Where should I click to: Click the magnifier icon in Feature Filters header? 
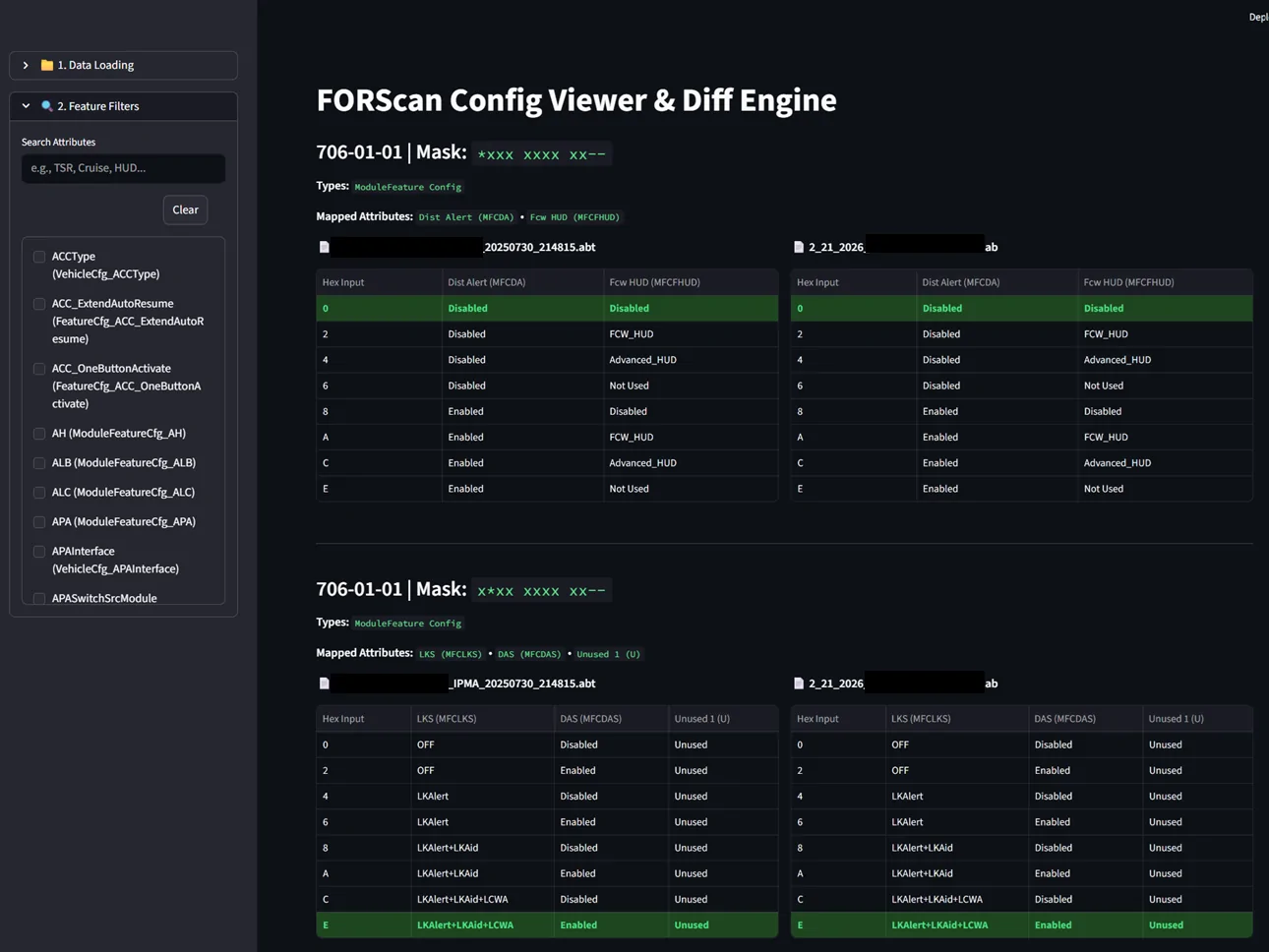46,106
